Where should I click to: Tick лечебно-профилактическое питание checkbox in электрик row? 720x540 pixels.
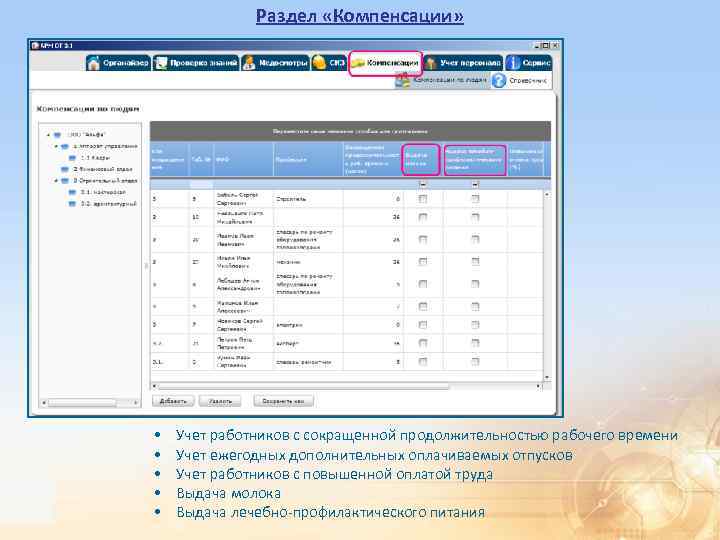(x=475, y=325)
